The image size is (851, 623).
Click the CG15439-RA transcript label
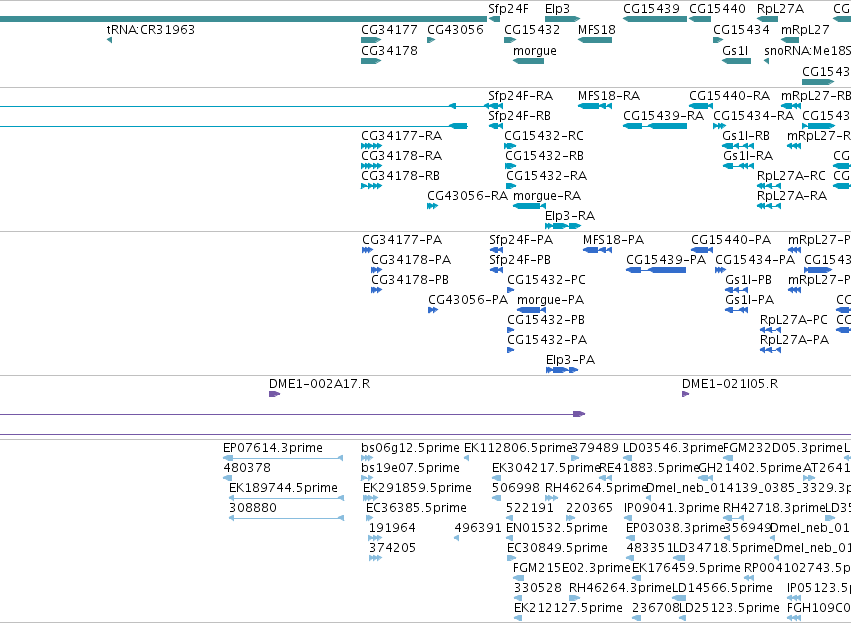pos(663,116)
